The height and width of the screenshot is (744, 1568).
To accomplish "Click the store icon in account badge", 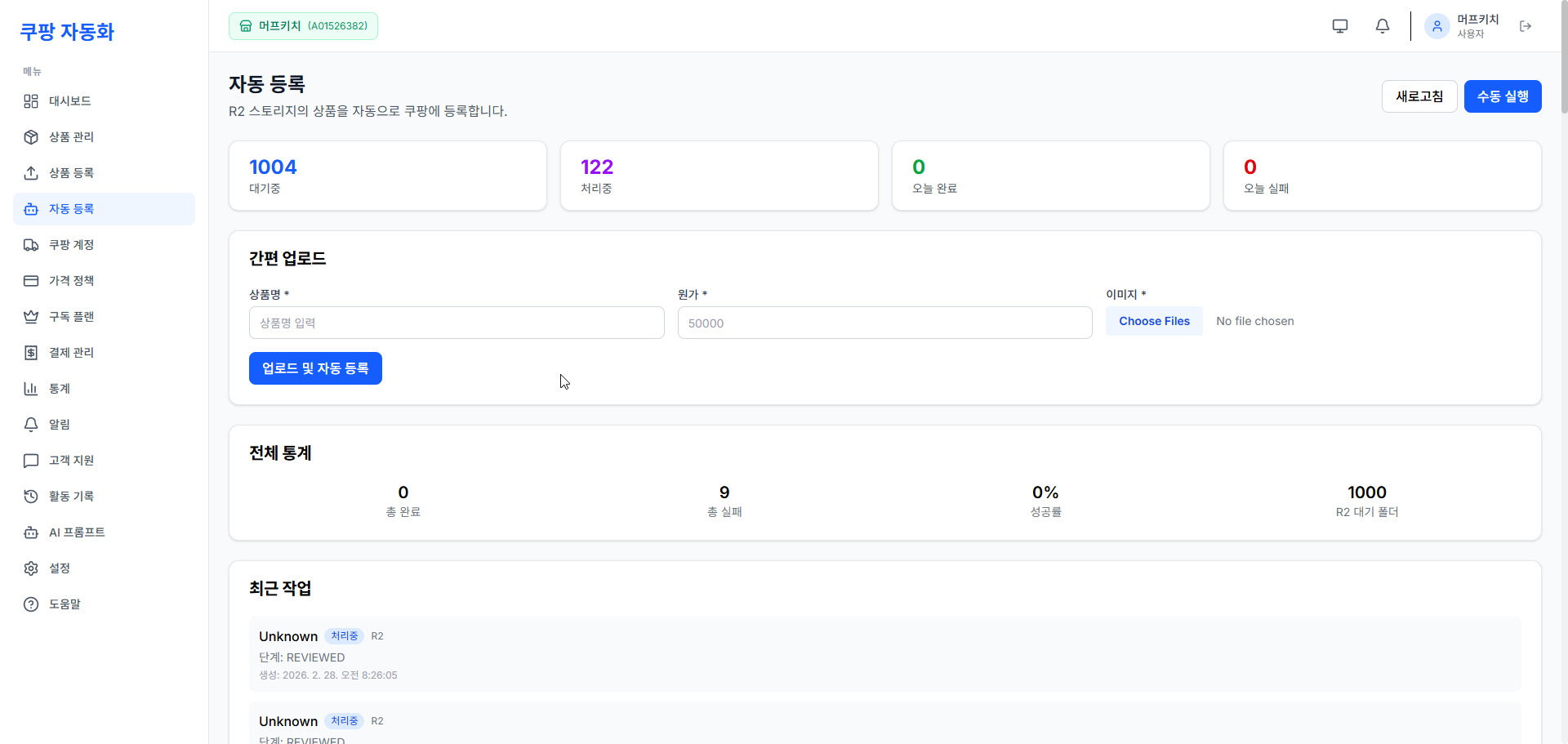I will (246, 26).
